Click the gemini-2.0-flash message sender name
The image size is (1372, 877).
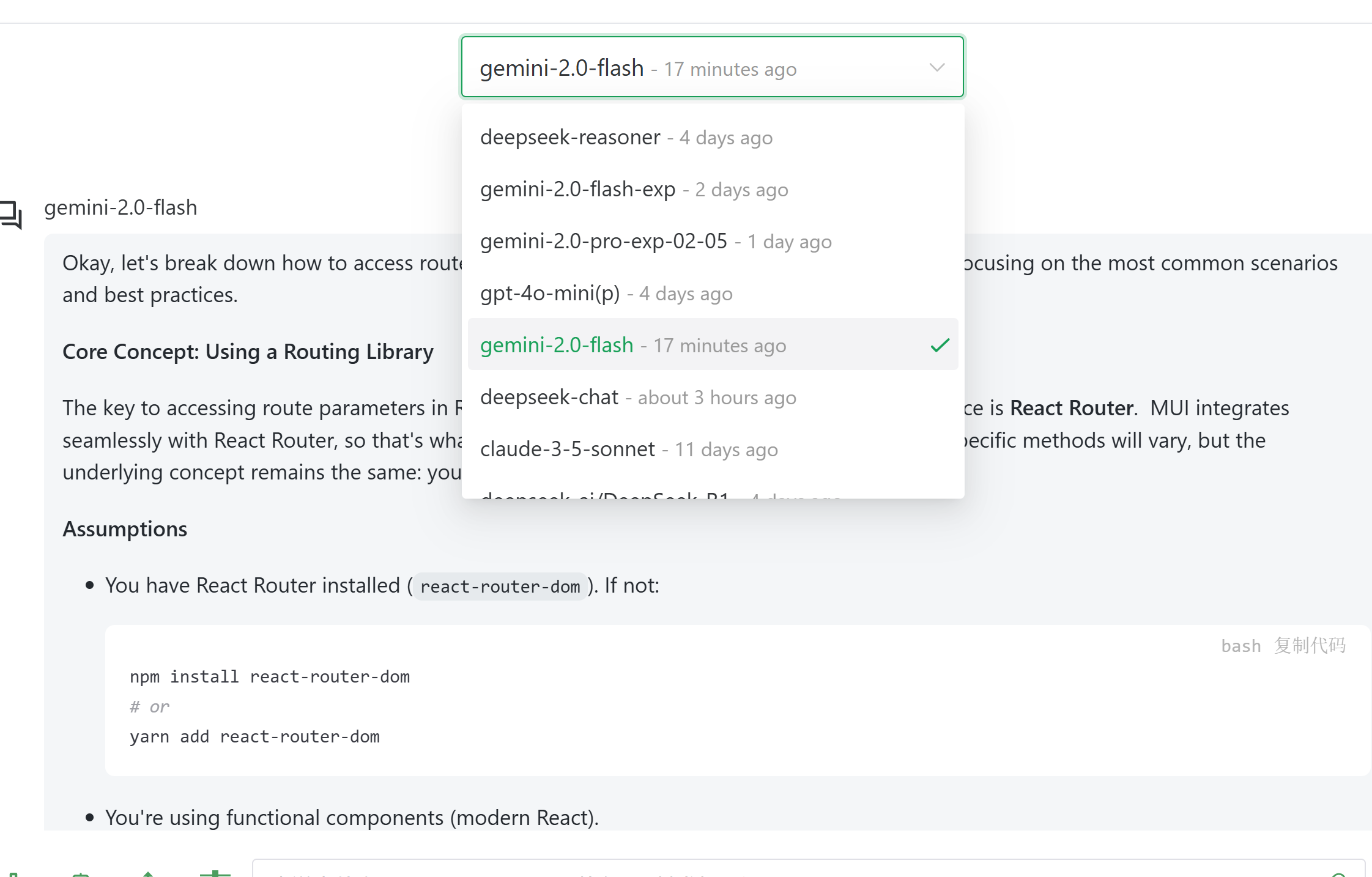pyautogui.click(x=121, y=208)
